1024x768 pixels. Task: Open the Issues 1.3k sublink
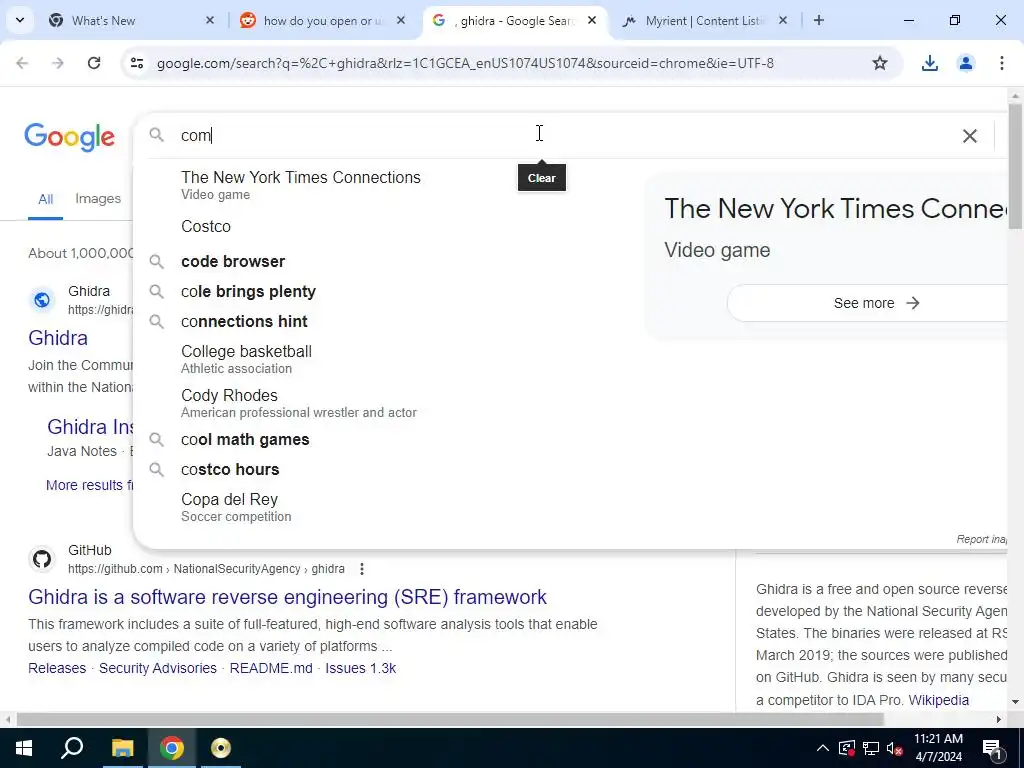360,668
